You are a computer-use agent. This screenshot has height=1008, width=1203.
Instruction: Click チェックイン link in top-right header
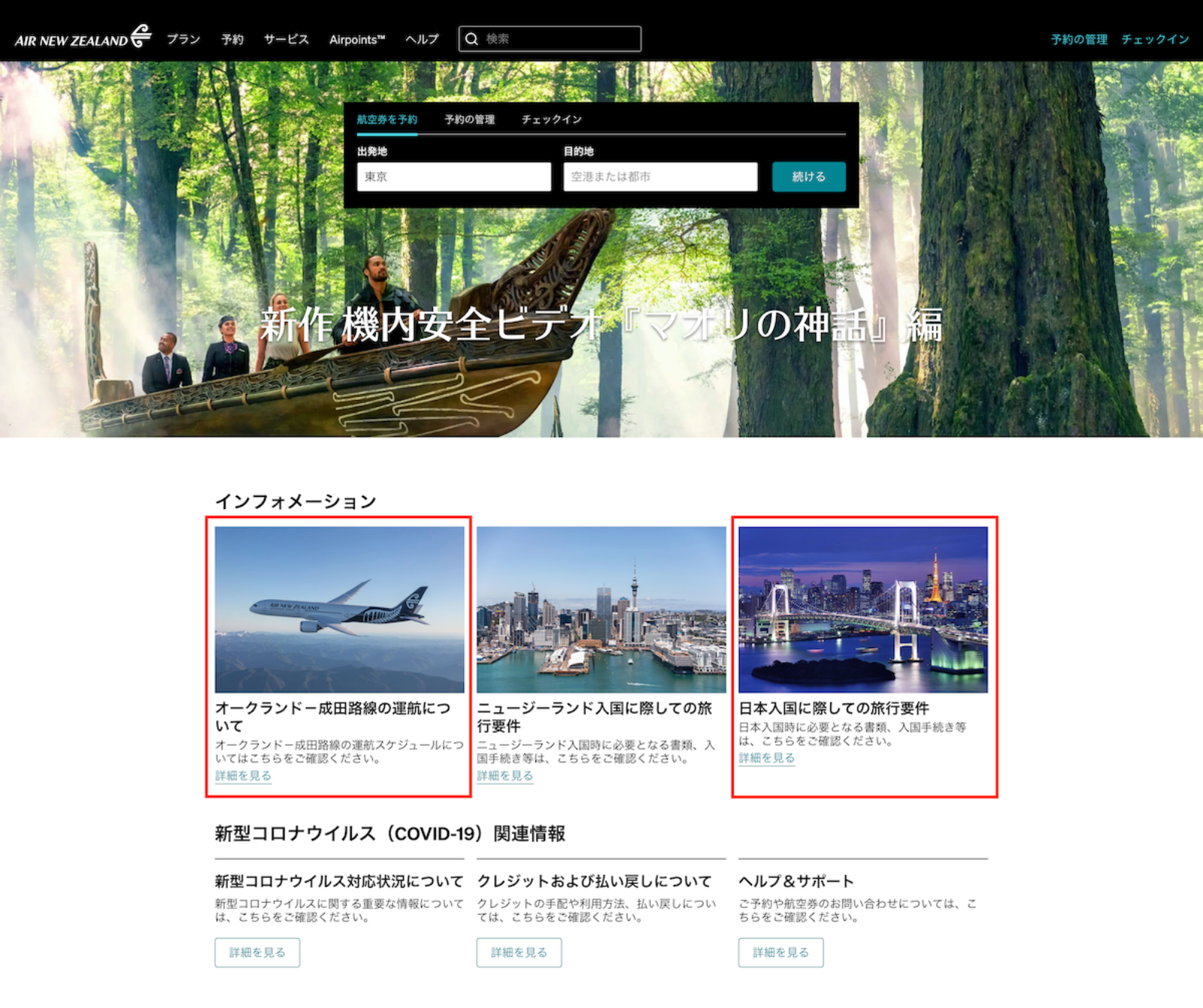(1155, 39)
